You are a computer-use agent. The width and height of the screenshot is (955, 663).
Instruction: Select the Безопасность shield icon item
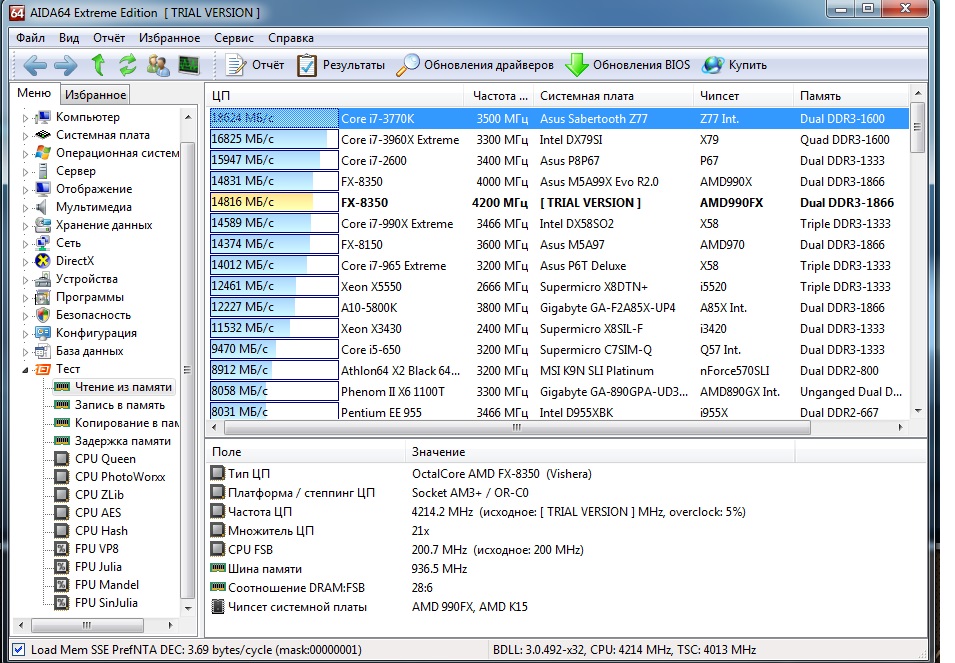[43, 315]
